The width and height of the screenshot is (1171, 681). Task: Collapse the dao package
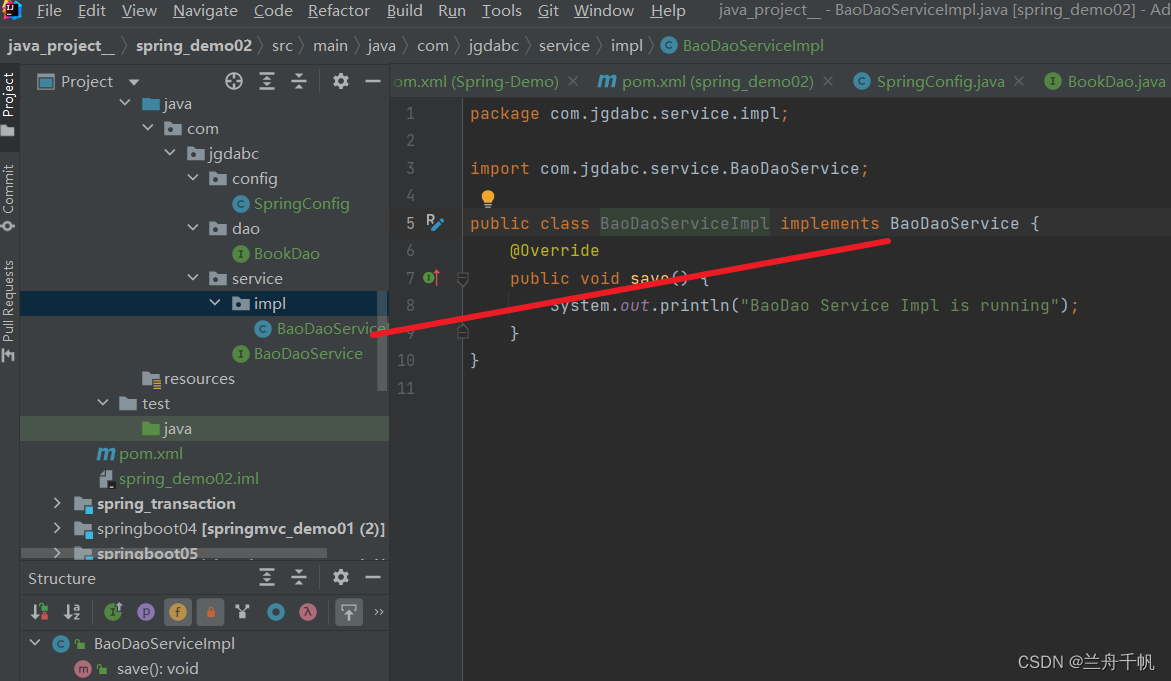click(193, 228)
